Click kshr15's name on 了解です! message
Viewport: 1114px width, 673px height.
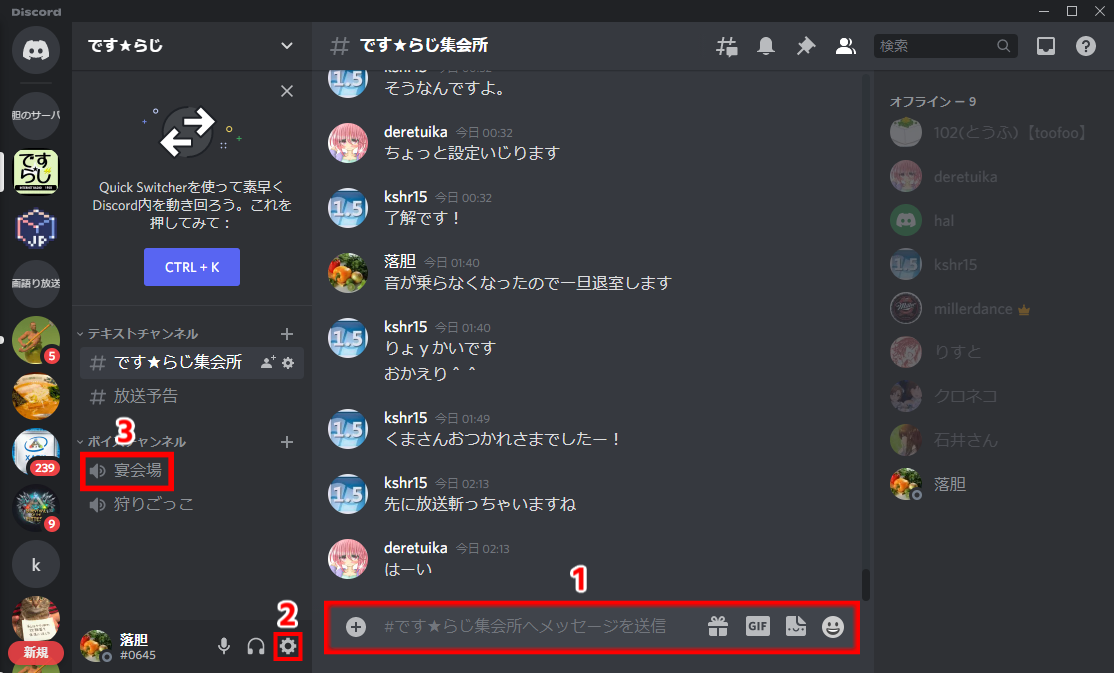click(x=406, y=197)
